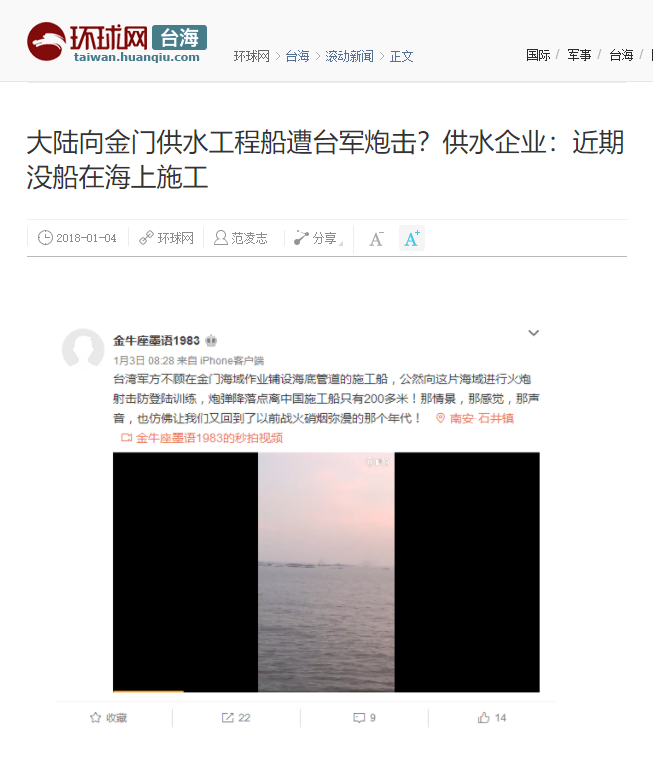The width and height of the screenshot is (653, 757).
Task: Select the 台海 item in top navigation
Action: [x=621, y=55]
